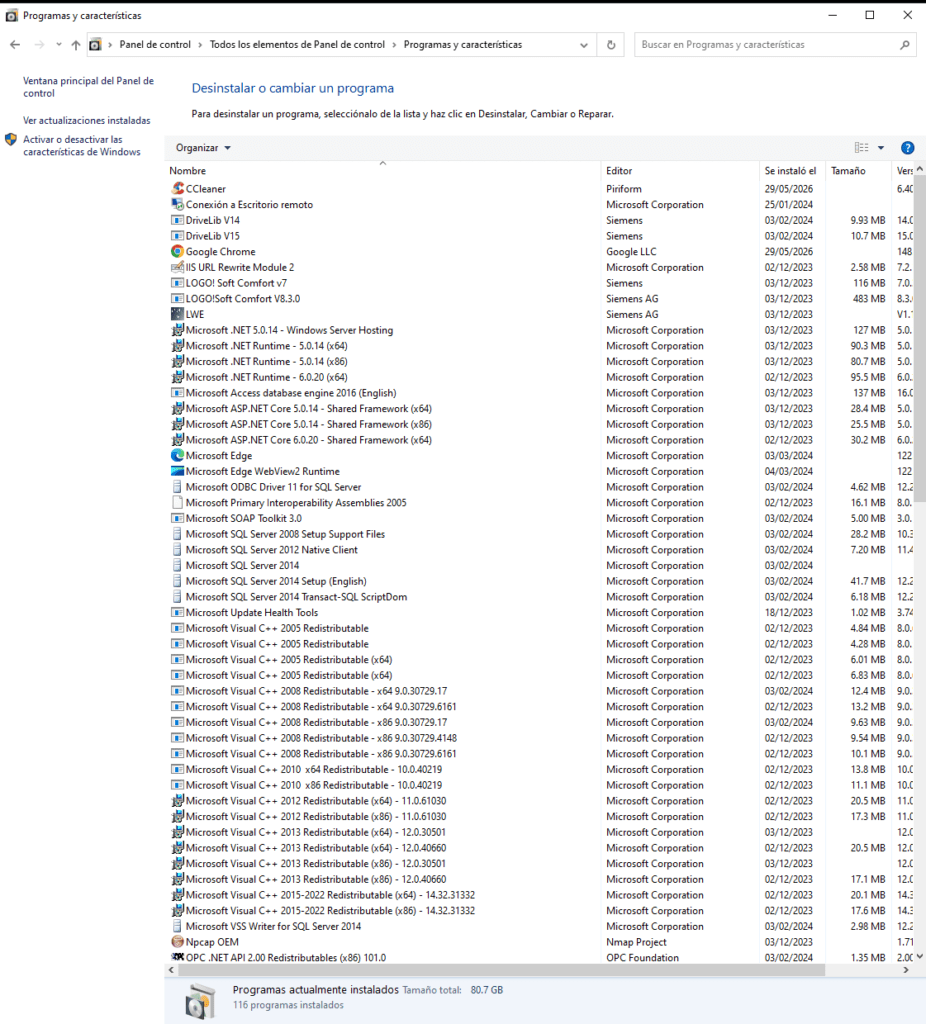
Task: Click the Microsoft Primary Interoperability Assemblies icon
Action: [x=177, y=503]
